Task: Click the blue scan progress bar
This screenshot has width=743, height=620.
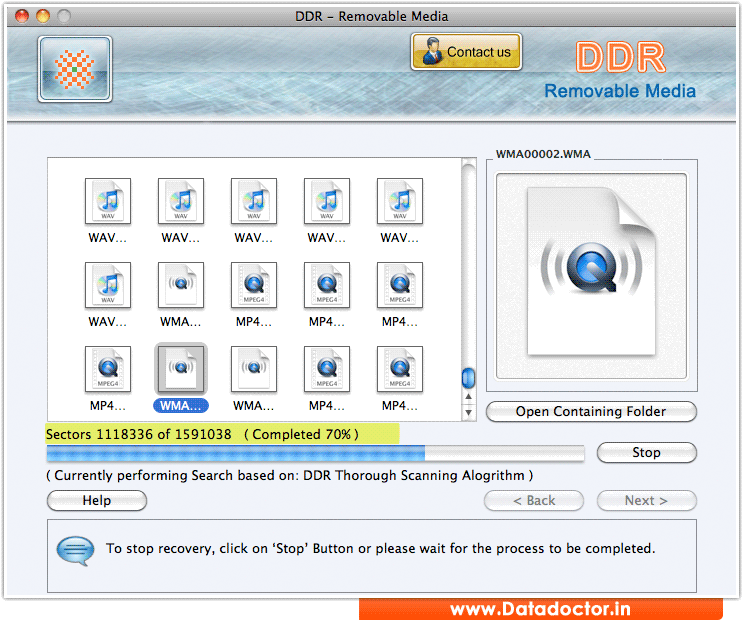Action: coord(236,453)
